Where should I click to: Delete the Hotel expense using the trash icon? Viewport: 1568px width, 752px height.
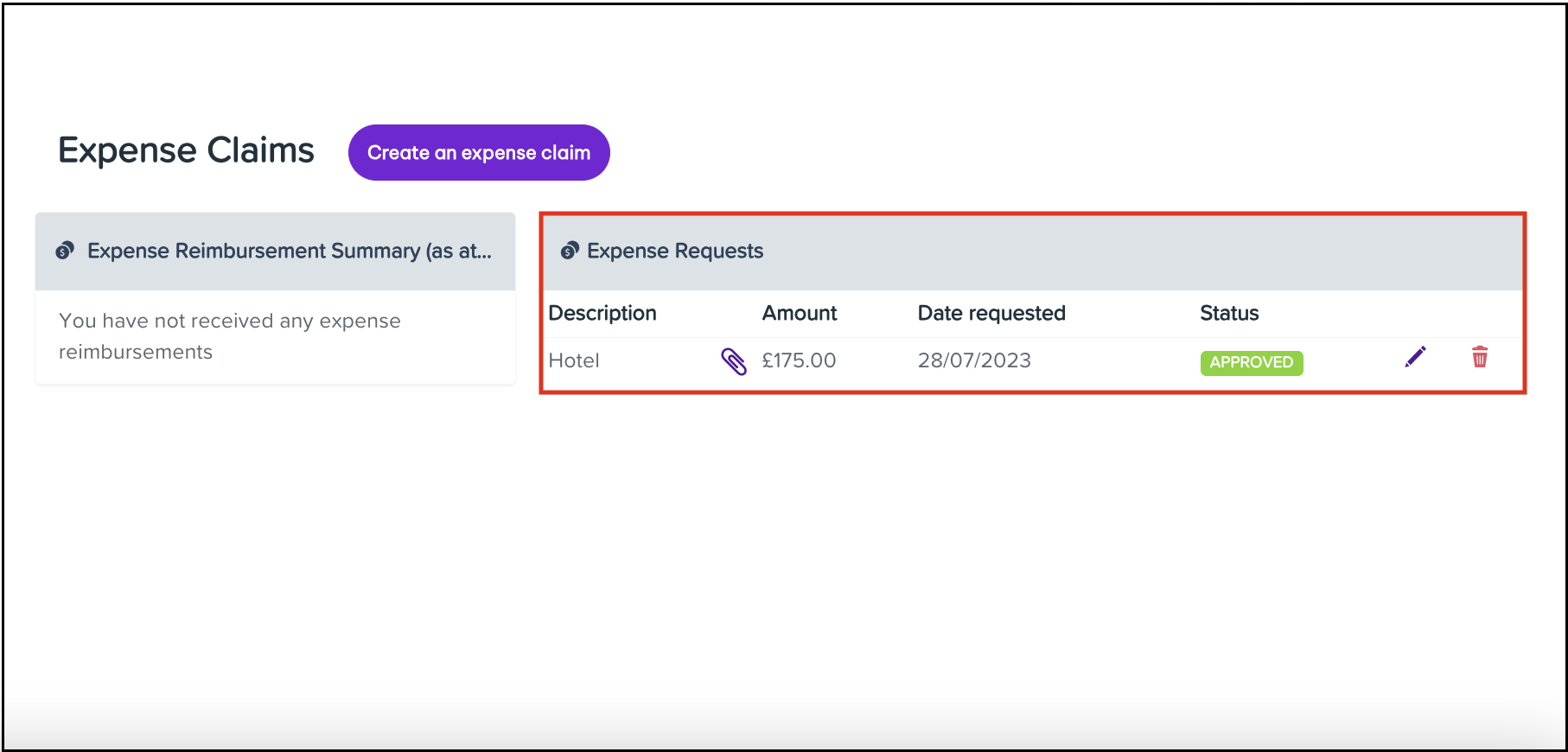(1480, 357)
